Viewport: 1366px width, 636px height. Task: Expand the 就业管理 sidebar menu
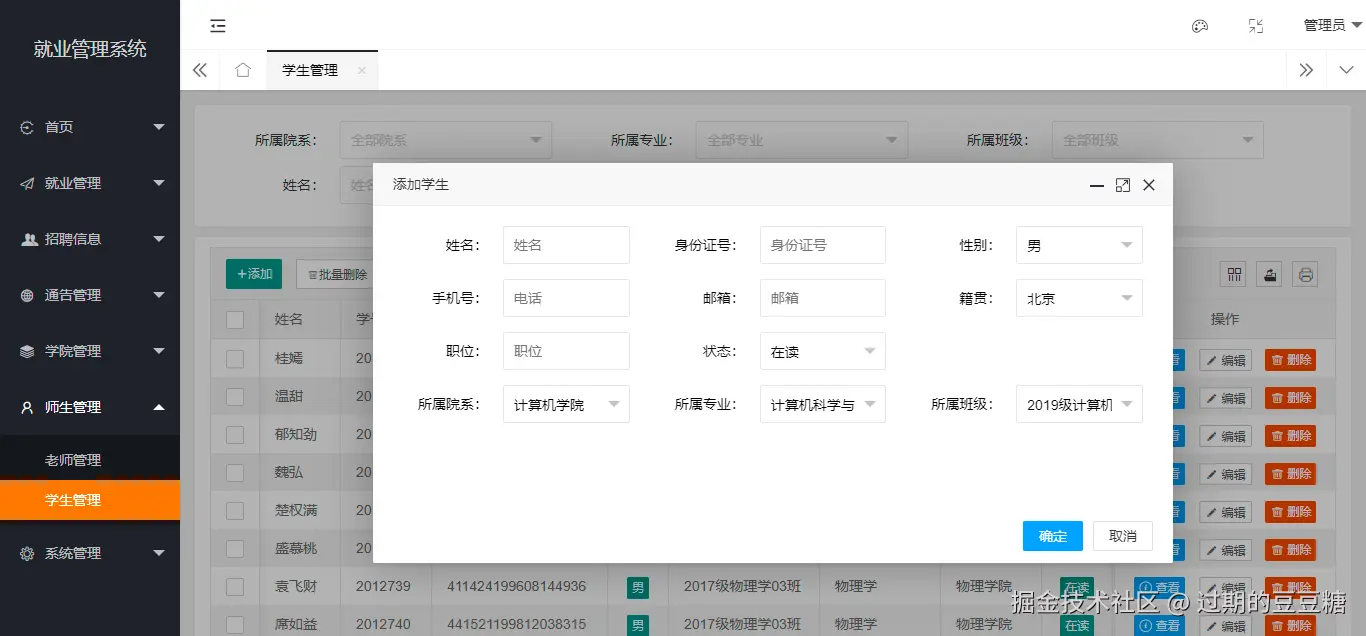pyautogui.click(x=90, y=183)
